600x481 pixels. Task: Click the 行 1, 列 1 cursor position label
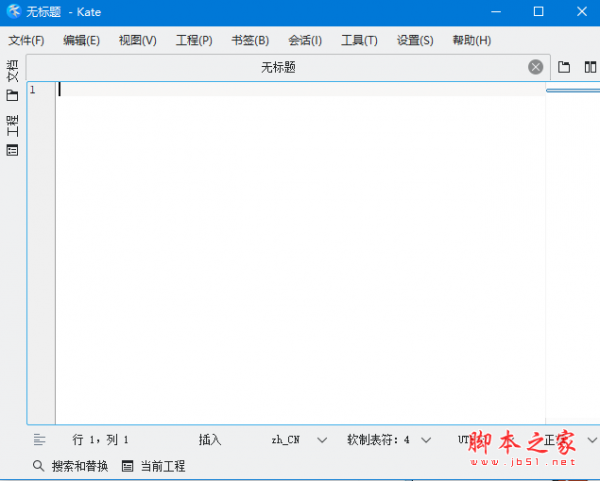point(101,439)
